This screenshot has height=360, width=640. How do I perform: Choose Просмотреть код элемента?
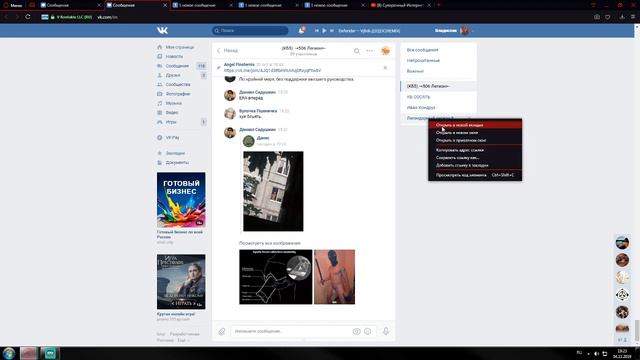pyautogui.click(x=475, y=175)
